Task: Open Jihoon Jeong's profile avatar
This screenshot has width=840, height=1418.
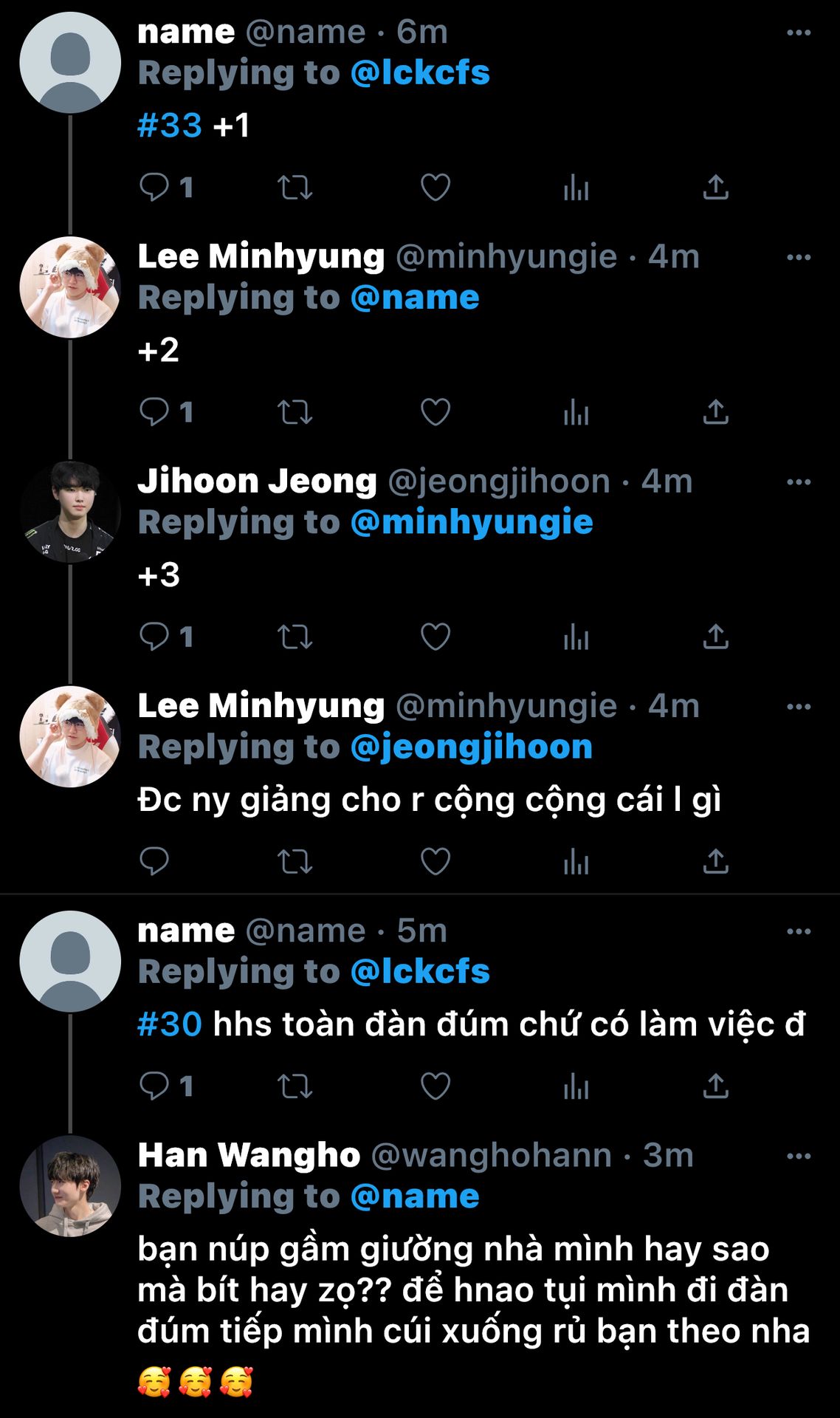Action: point(70,512)
